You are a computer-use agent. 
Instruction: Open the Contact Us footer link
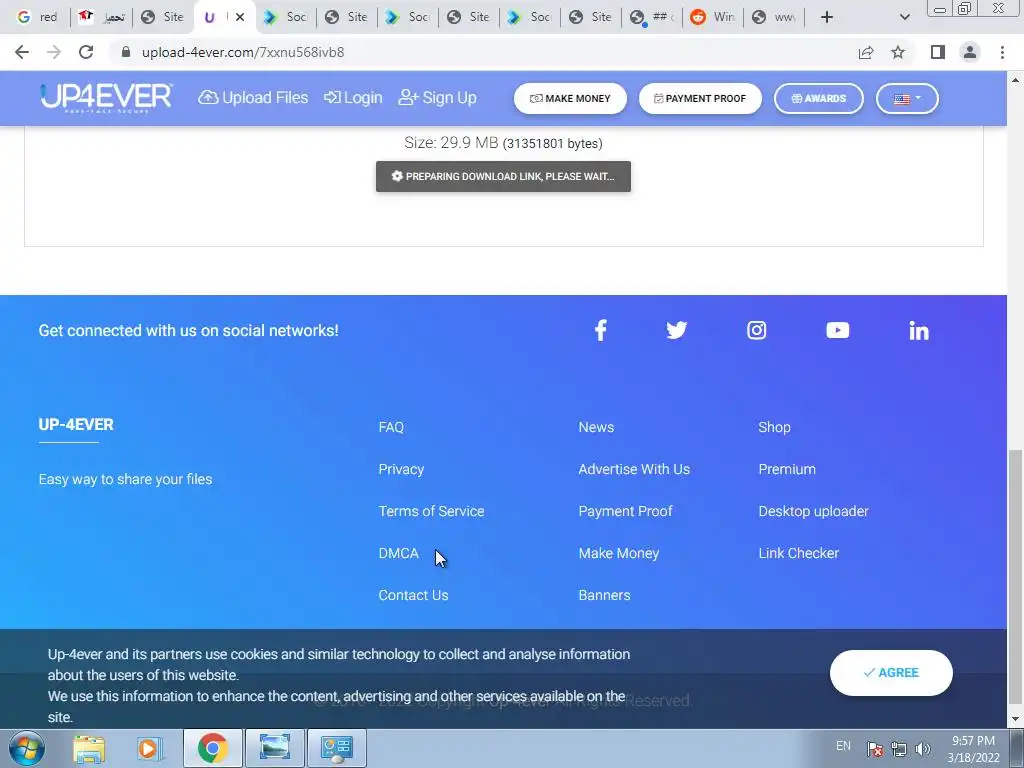(413, 595)
